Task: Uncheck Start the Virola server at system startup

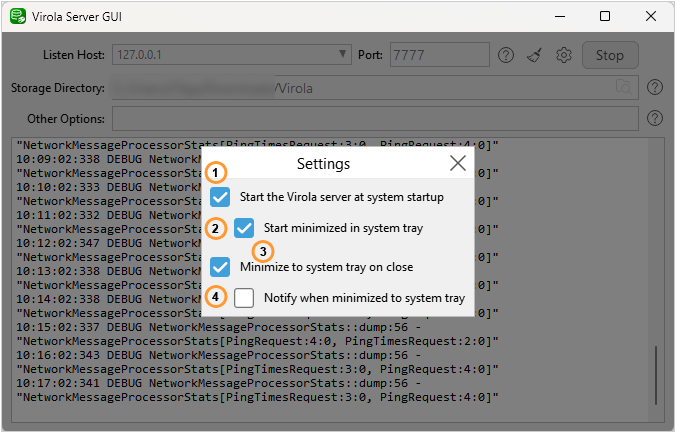Action: click(x=220, y=197)
